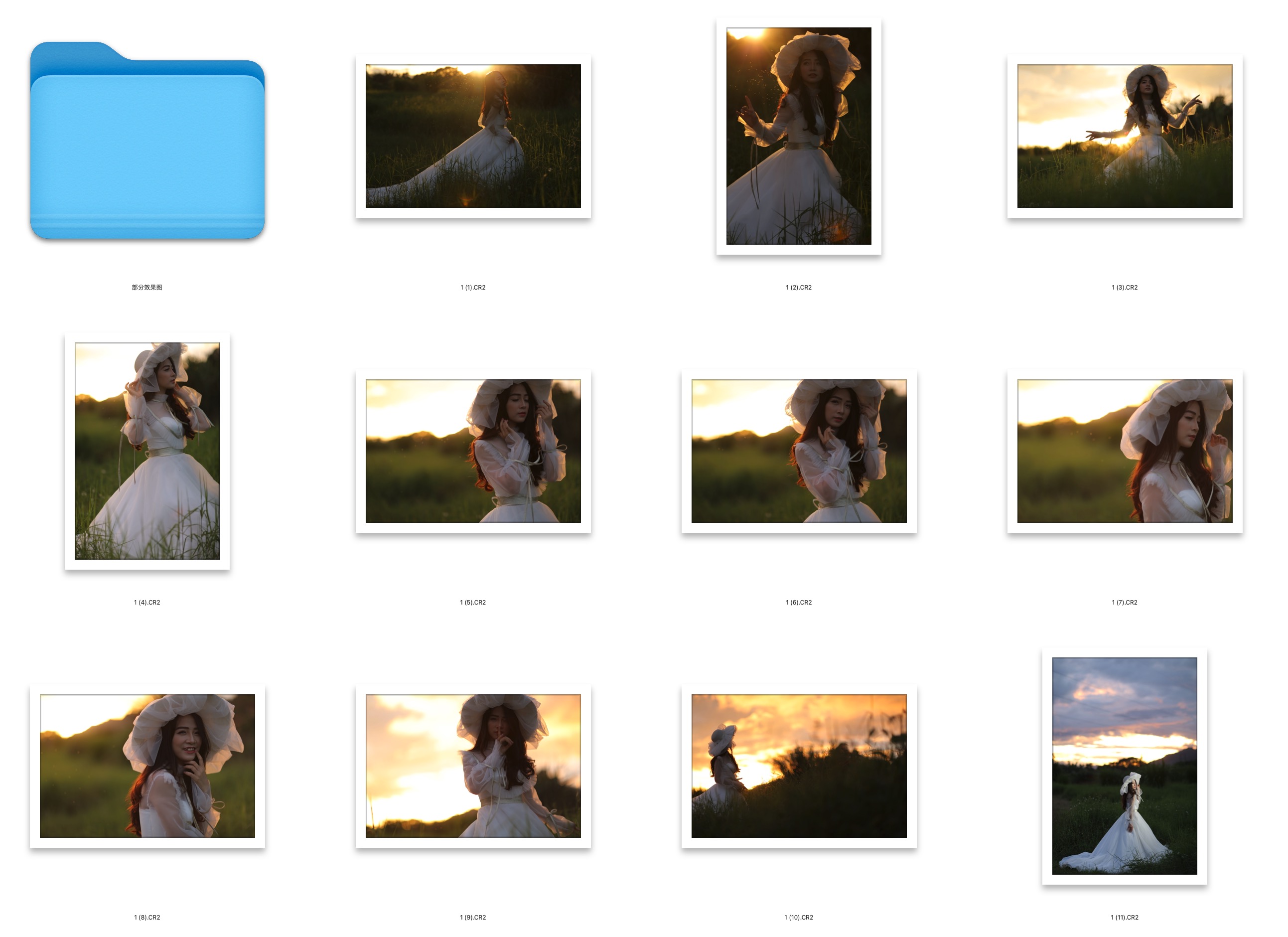The width and height of the screenshot is (1288, 937).
Task: Click the 1 (10).CR2 filename label
Action: [x=799, y=917]
